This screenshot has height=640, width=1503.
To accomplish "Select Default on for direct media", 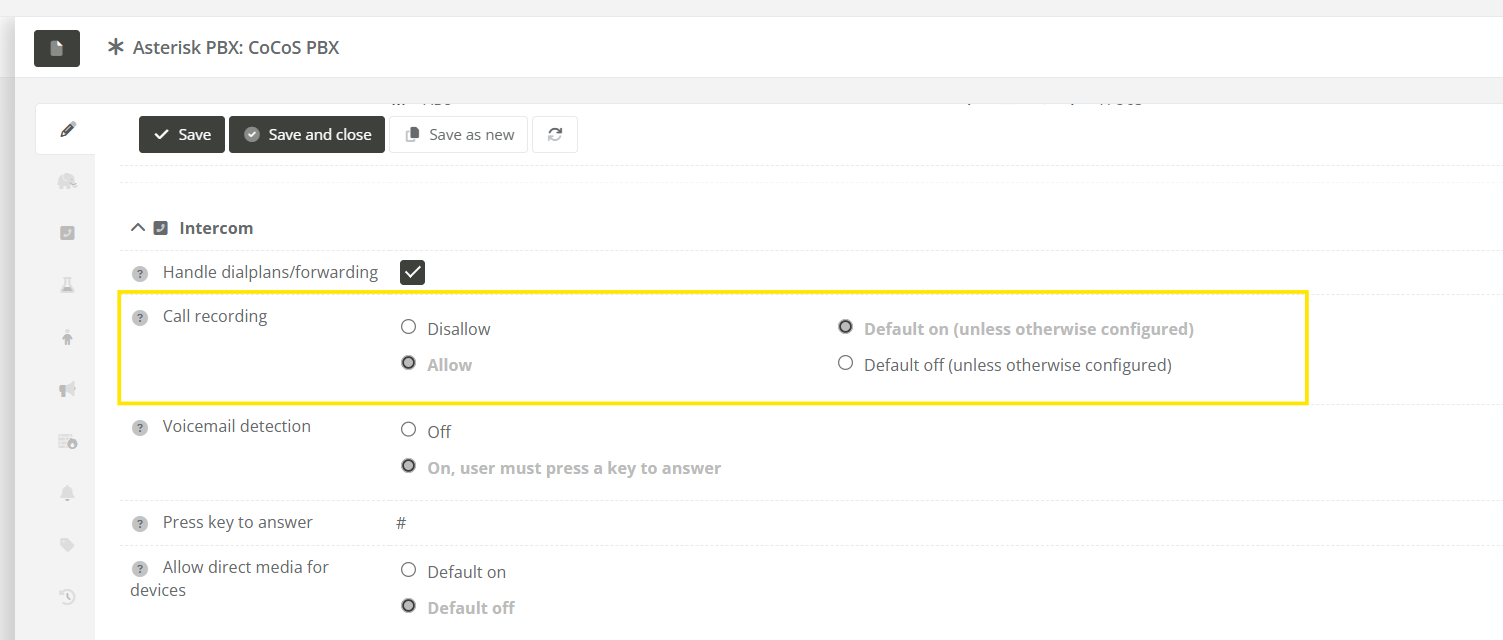I will tap(408, 570).
